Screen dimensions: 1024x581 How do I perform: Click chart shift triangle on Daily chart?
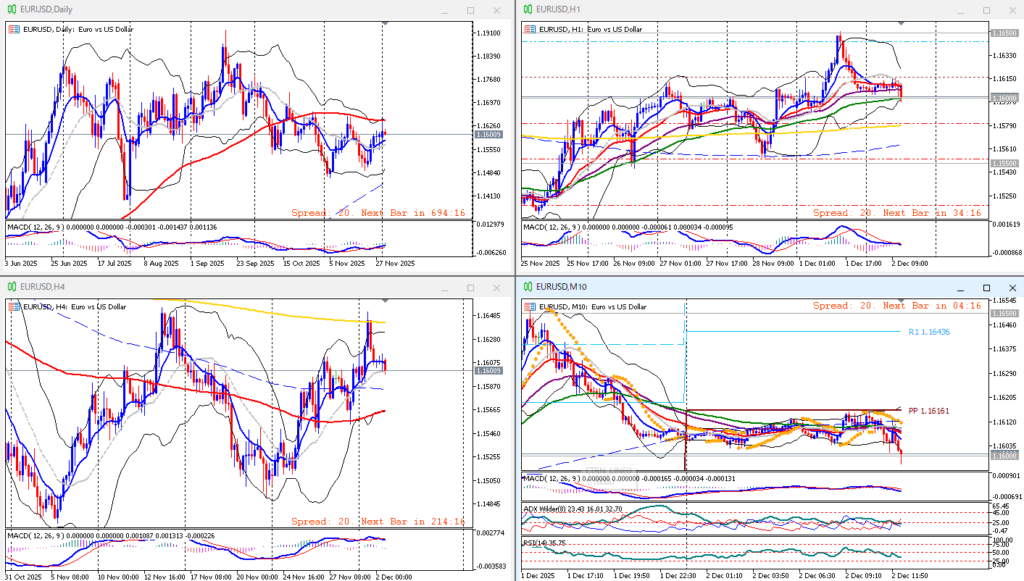coord(383,23)
